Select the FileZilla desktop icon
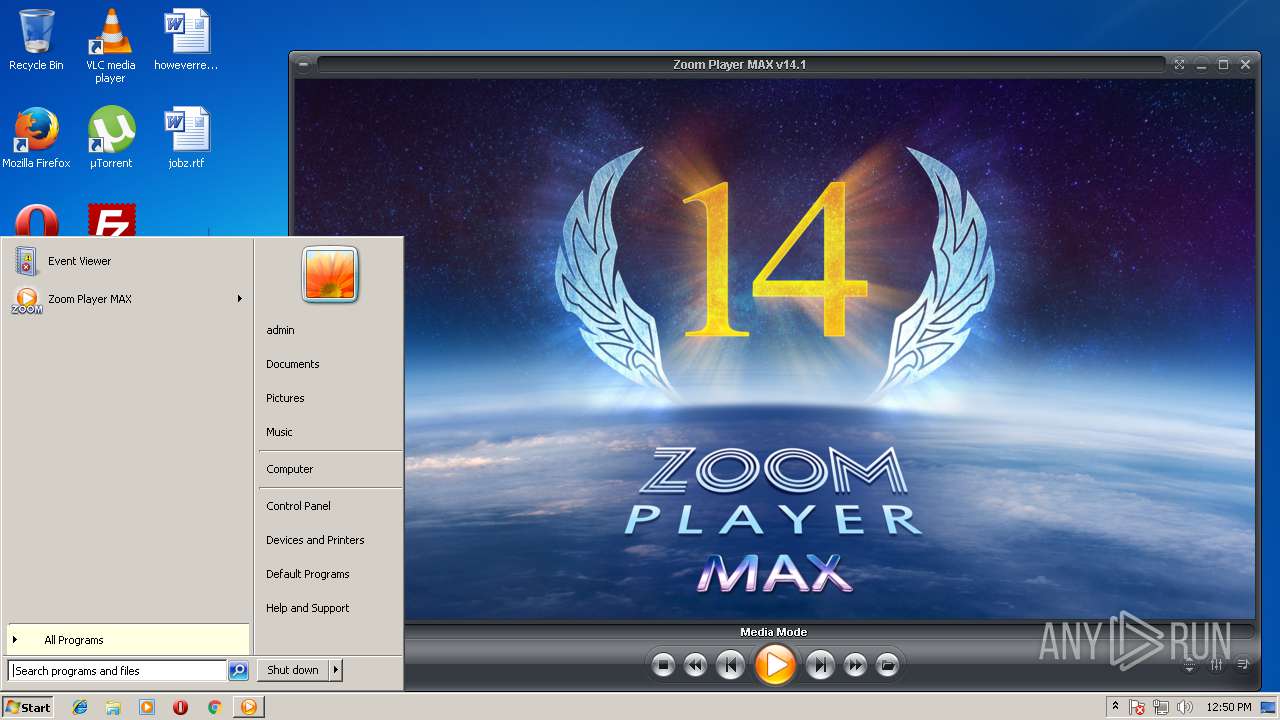This screenshot has width=1280, height=720. [111, 222]
